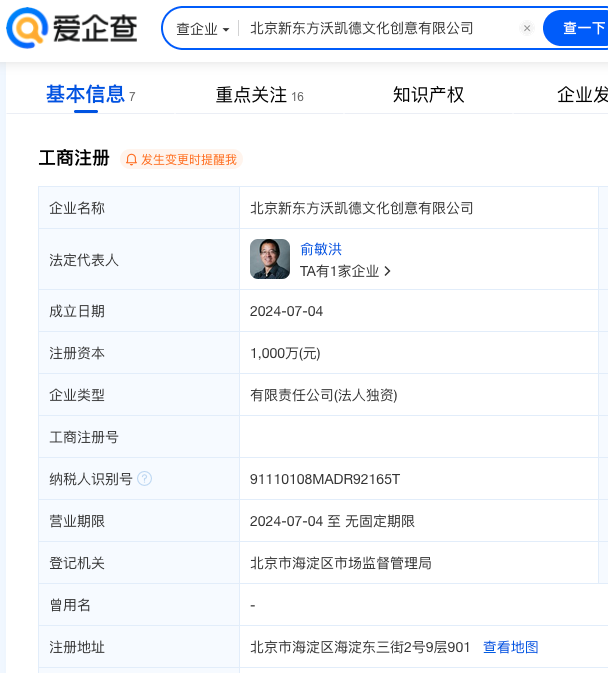Screen dimensions: 608x673
Task: Click the 工商注册号 row label
Action: 84,437
